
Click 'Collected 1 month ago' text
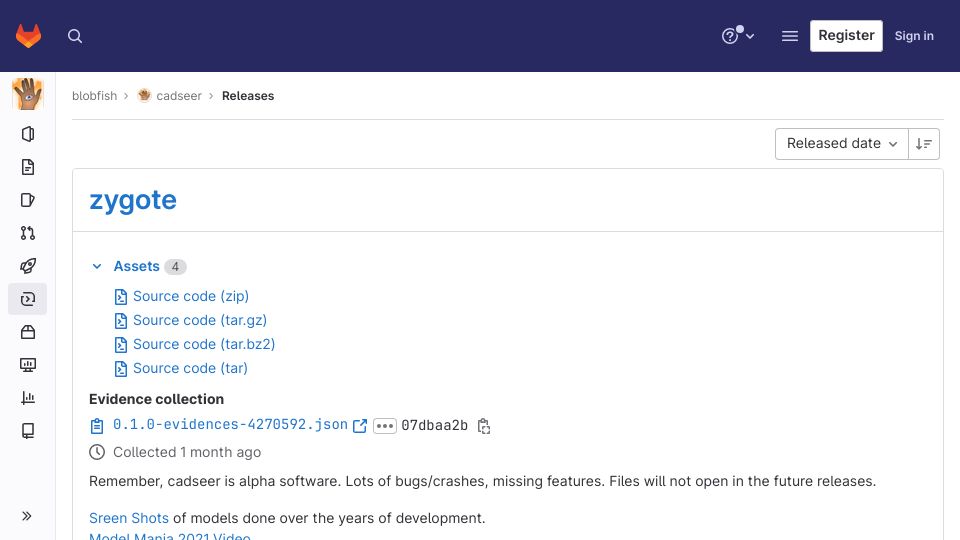(187, 452)
